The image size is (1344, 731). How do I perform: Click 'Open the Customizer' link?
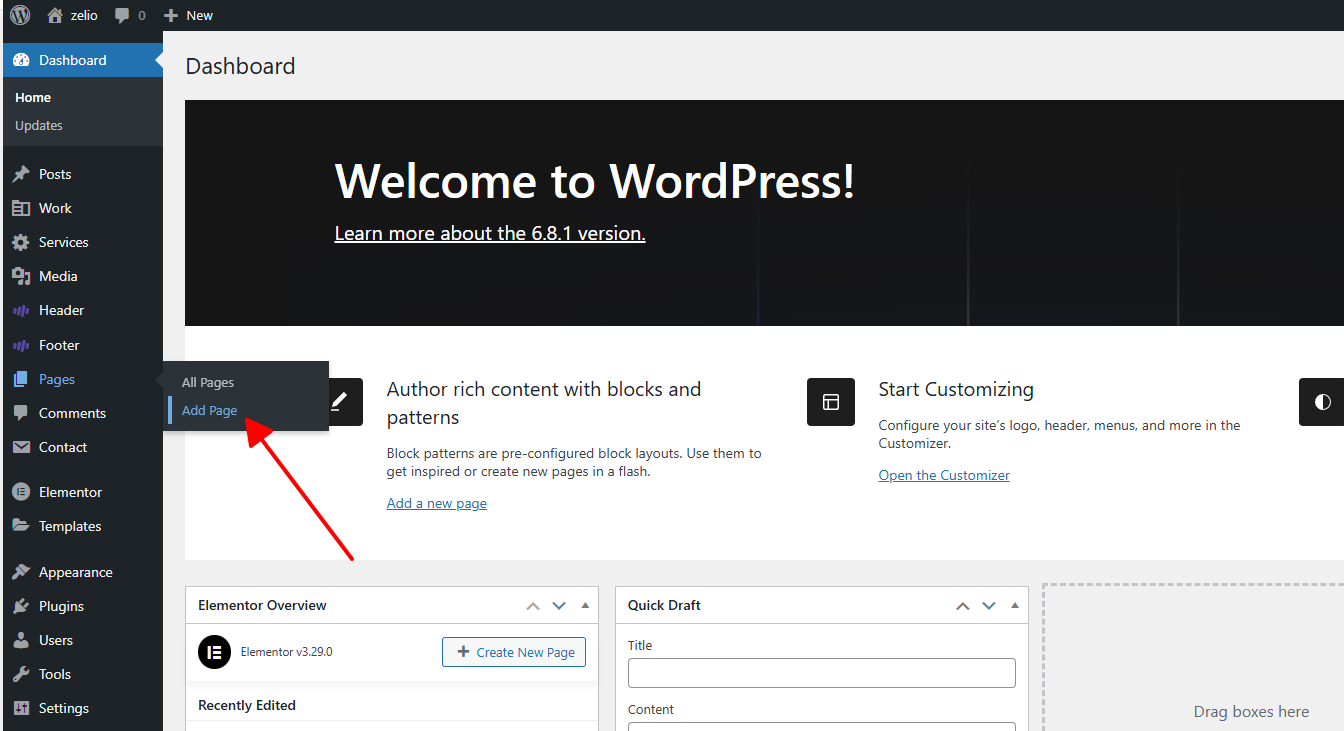(x=944, y=475)
